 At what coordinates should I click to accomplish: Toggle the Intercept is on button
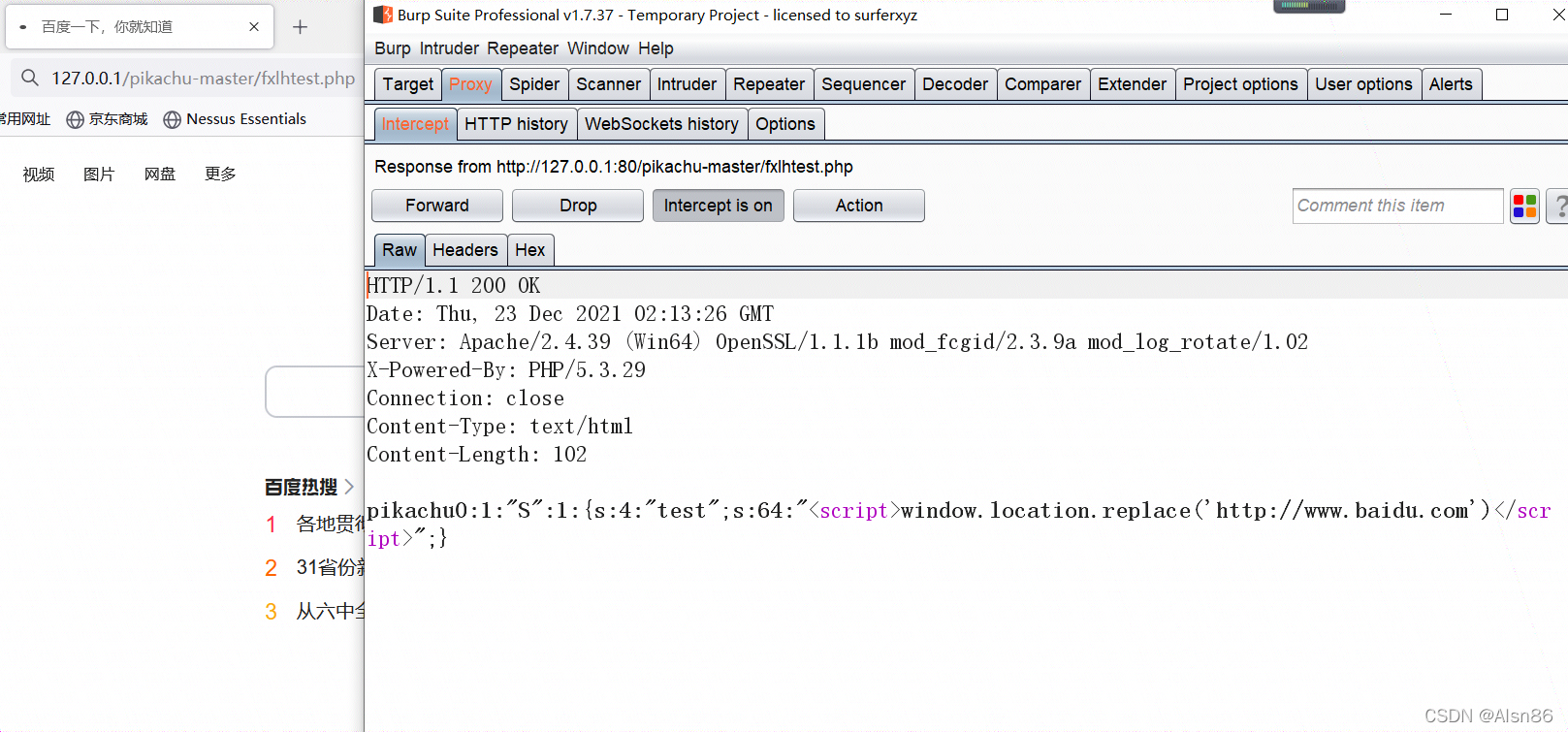[719, 206]
